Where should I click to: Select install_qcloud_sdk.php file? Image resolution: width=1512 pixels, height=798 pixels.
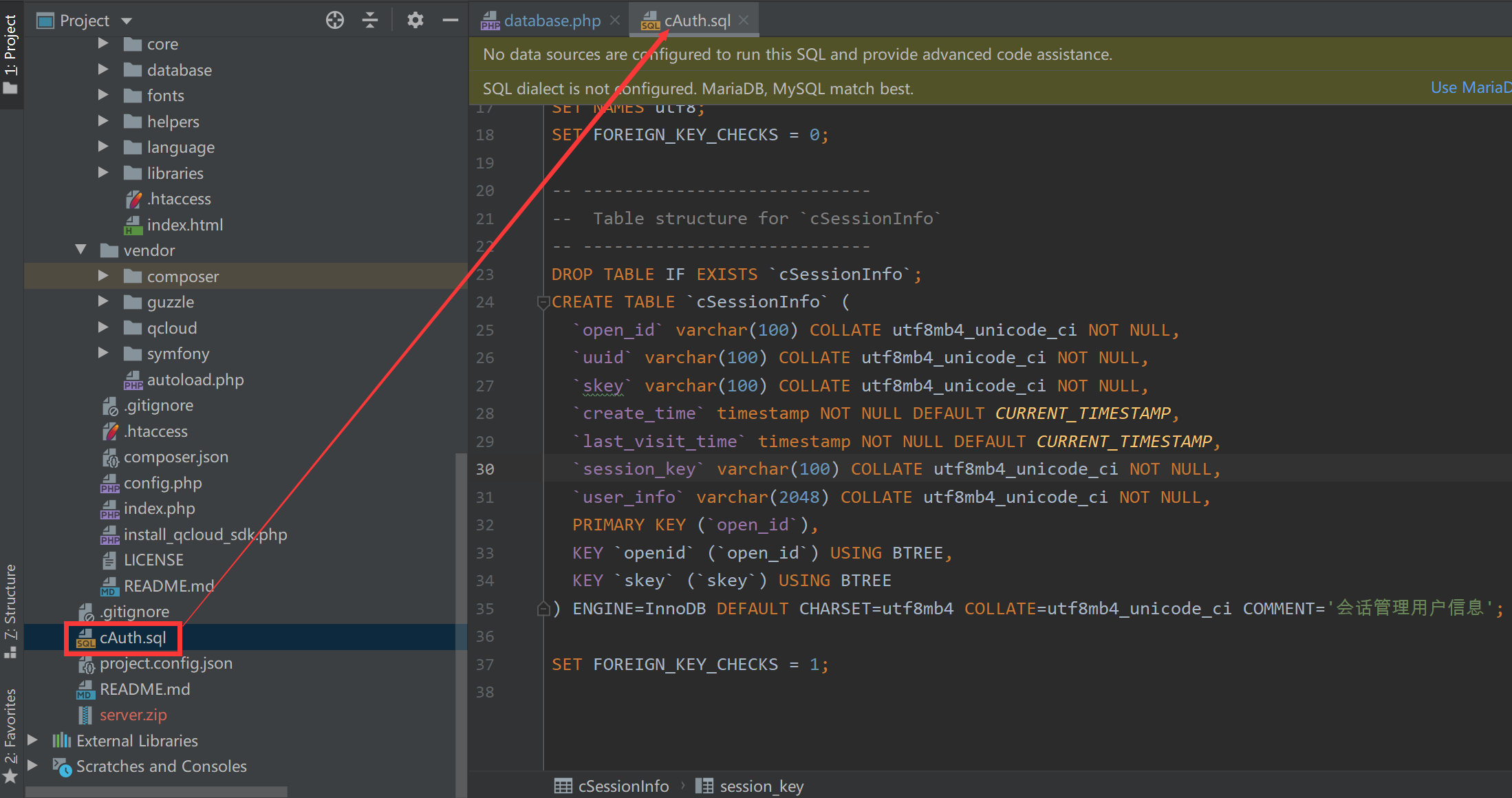pos(194,535)
